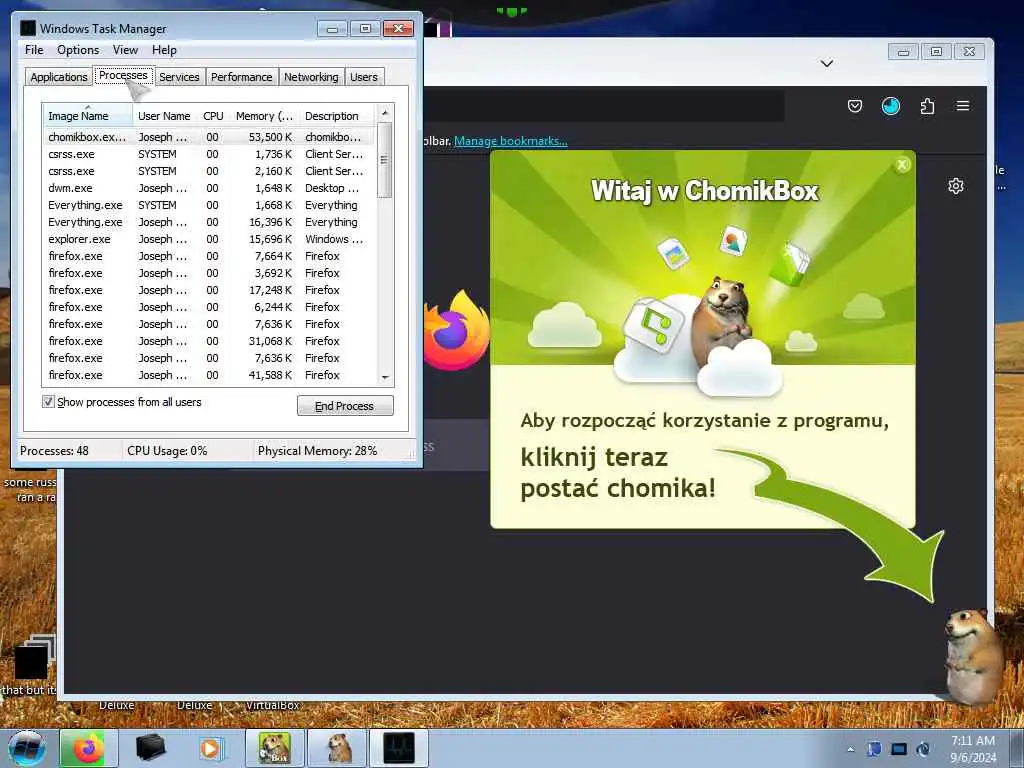This screenshot has width=1024, height=768.
Task: Select Everything.exe row owned by SYSTEM
Action: tap(210, 205)
